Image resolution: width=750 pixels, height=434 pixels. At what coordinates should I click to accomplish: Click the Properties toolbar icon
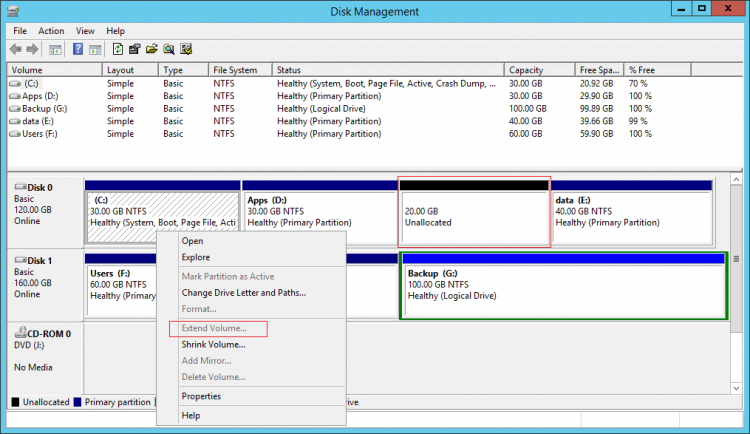(134, 49)
